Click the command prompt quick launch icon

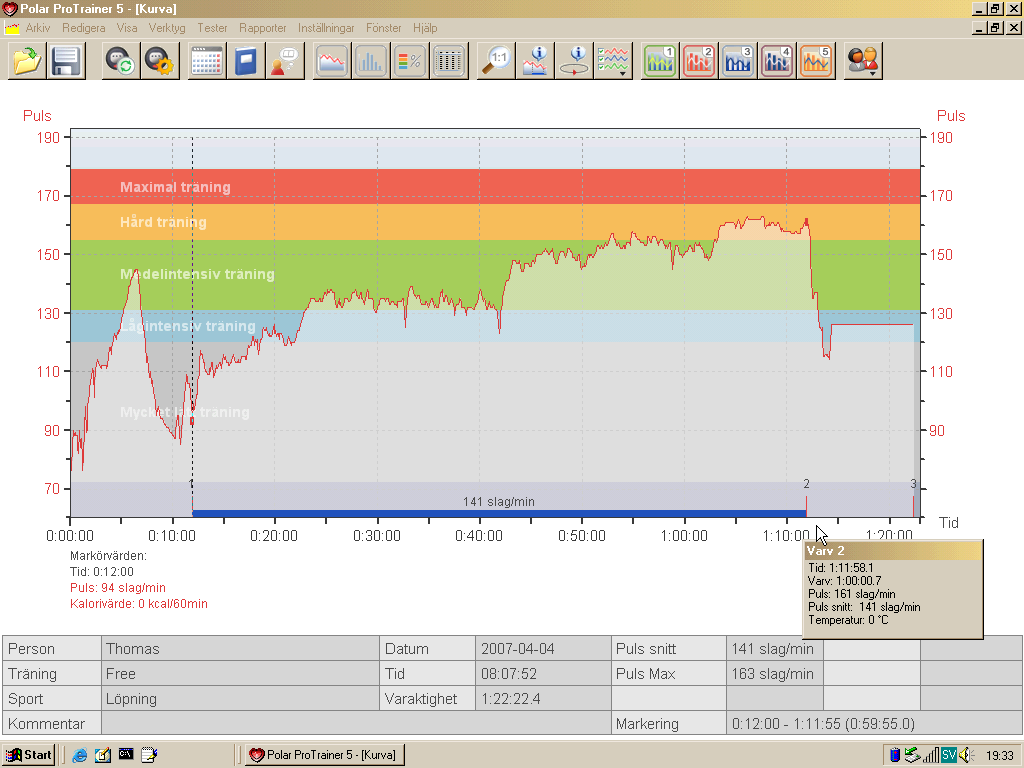pyautogui.click(x=126, y=755)
